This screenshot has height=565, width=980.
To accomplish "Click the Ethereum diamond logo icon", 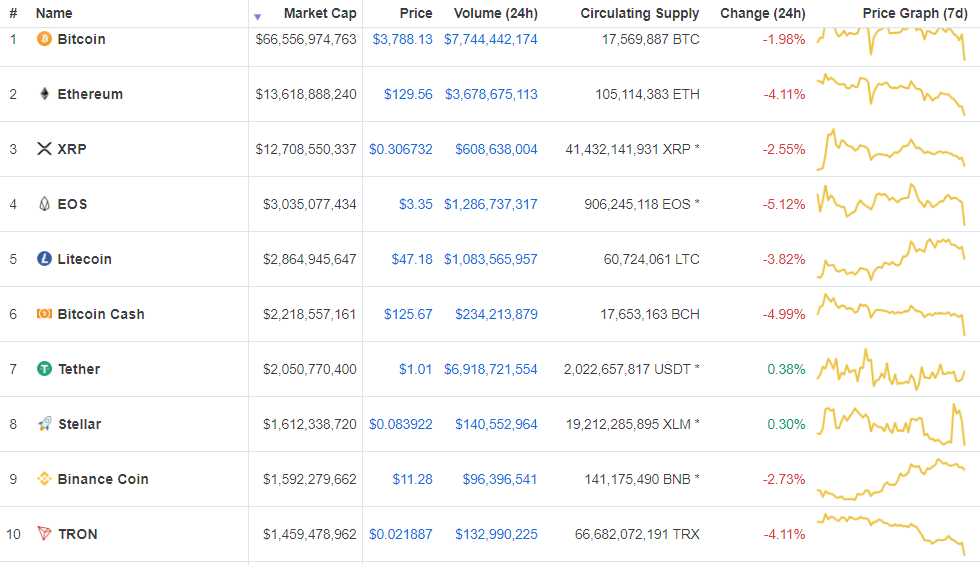I will [x=44, y=94].
